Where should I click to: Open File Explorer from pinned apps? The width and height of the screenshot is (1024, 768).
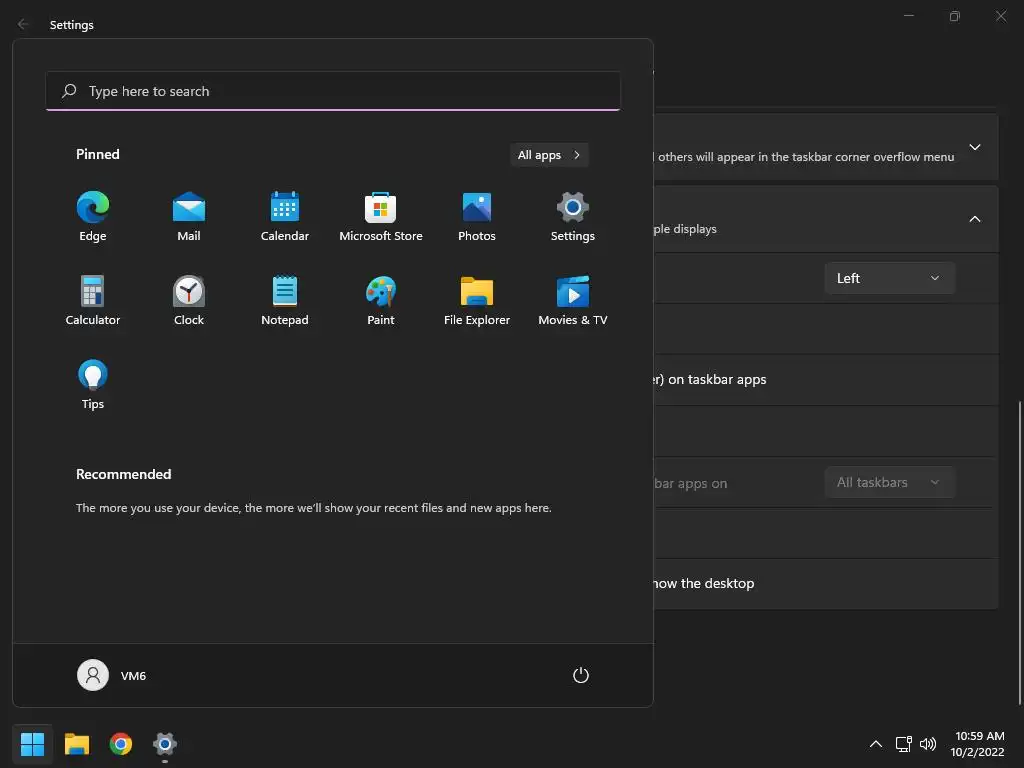[x=477, y=301]
